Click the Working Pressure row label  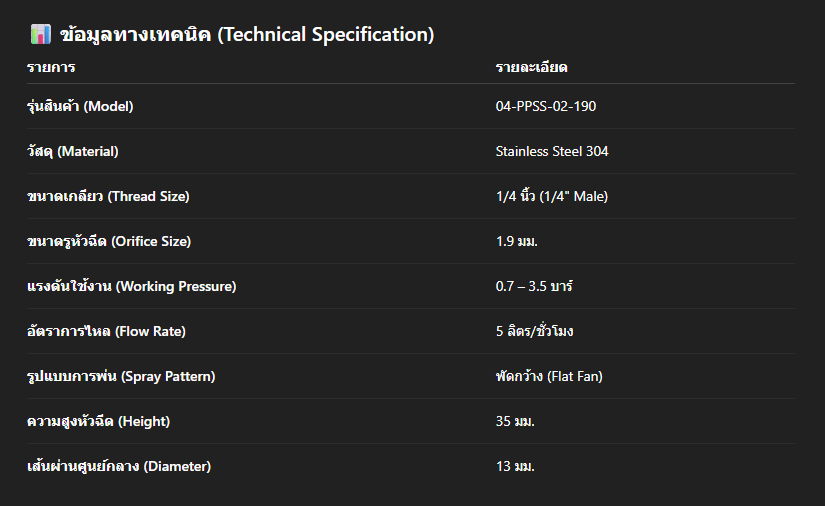click(132, 286)
